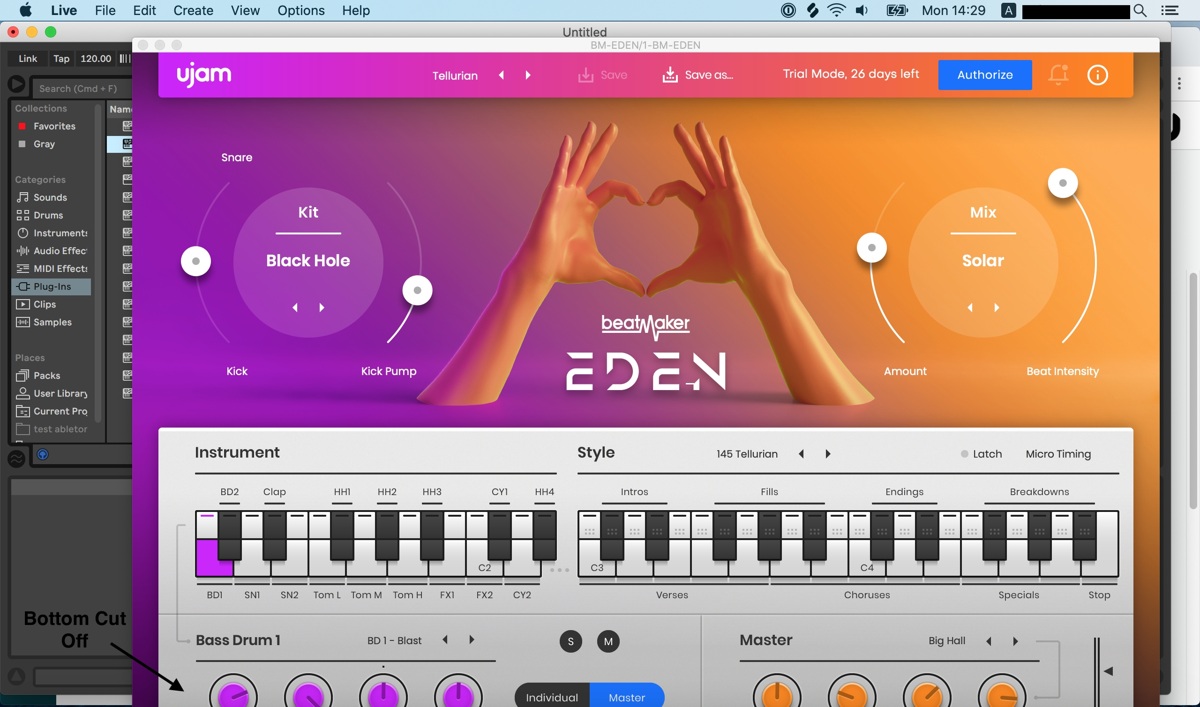Image resolution: width=1200 pixels, height=707 pixels.
Task: Open the Edit menu
Action: click(x=145, y=10)
